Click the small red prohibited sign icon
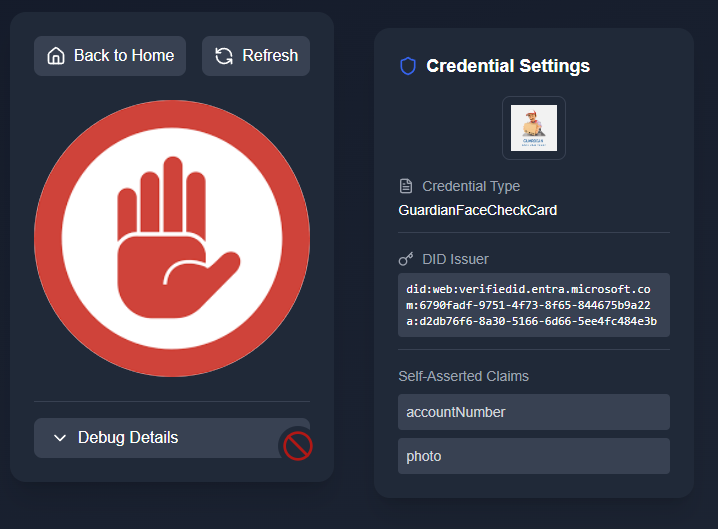Screen dimensions: 718x529 click(x=297, y=445)
